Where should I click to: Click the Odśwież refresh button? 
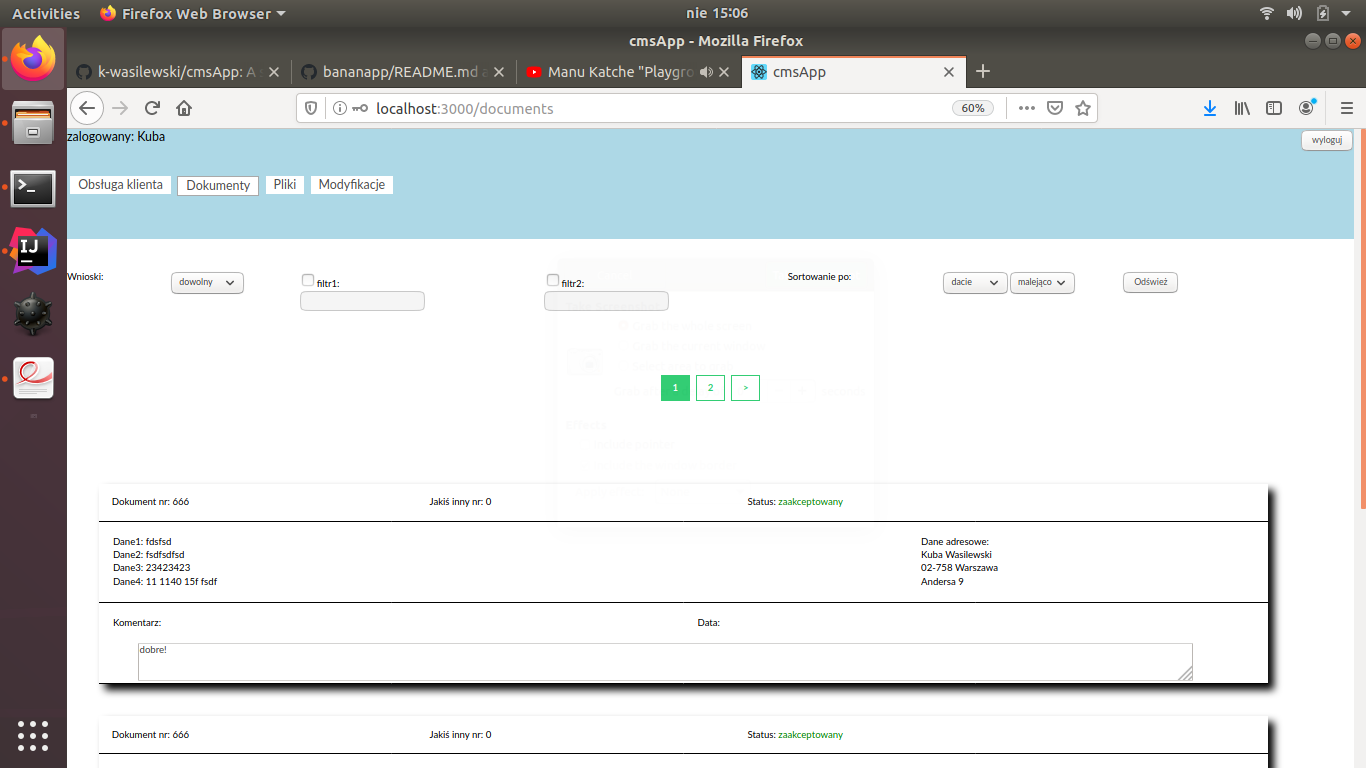[1150, 283]
